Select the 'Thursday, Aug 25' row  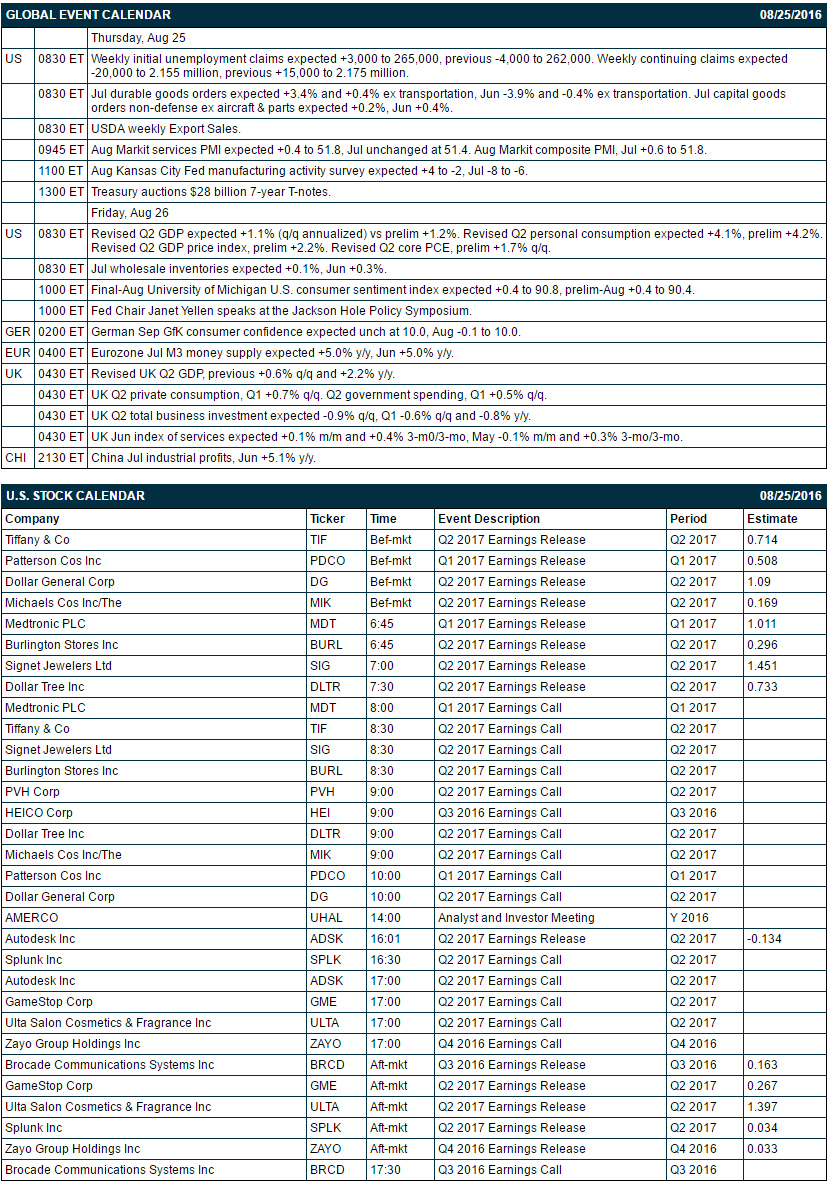[414, 39]
